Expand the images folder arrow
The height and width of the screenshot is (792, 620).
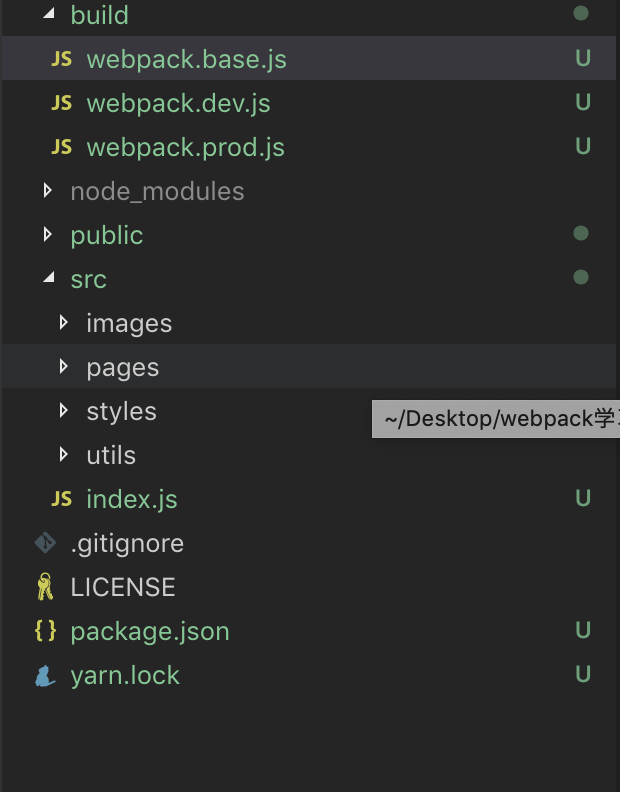64,322
